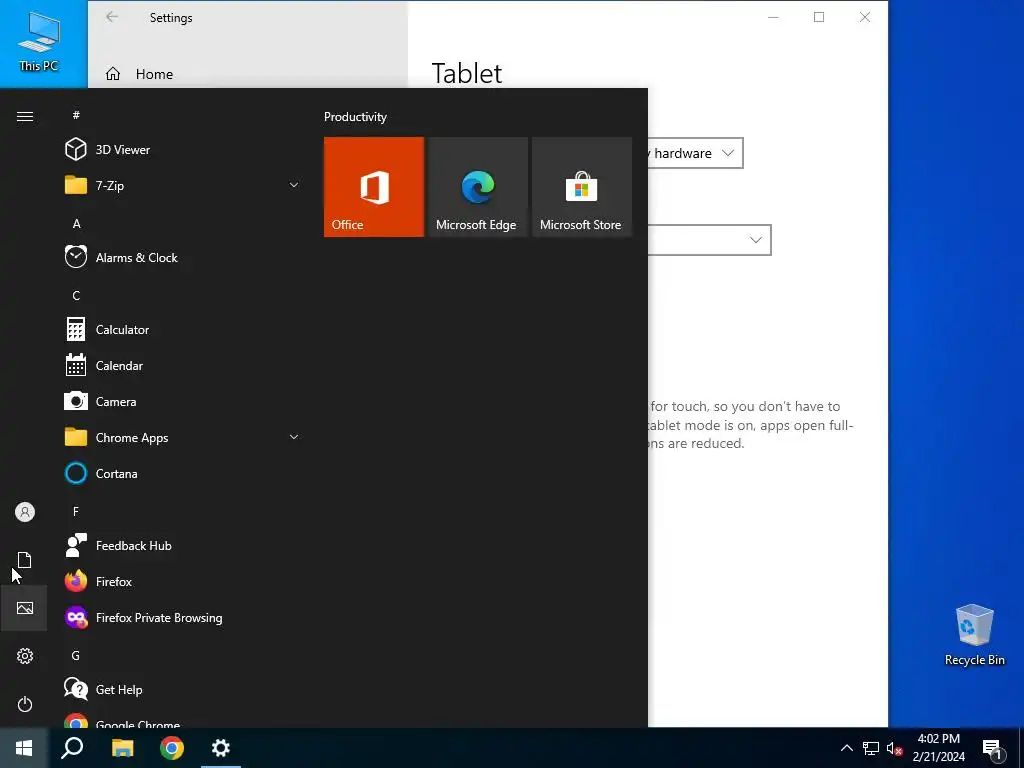
Task: Open taskbar Search
Action: 72,748
